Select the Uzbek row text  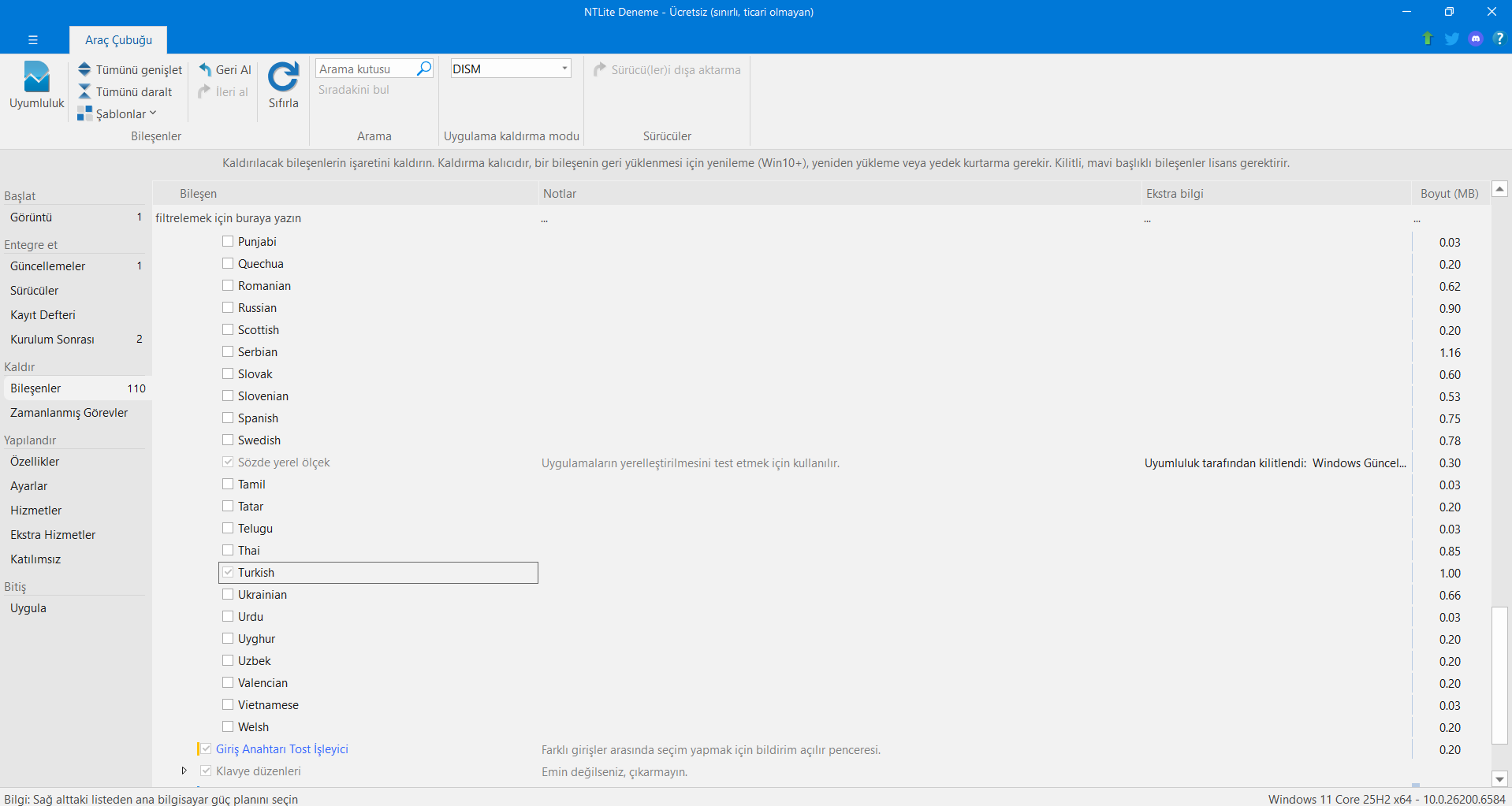255,660
